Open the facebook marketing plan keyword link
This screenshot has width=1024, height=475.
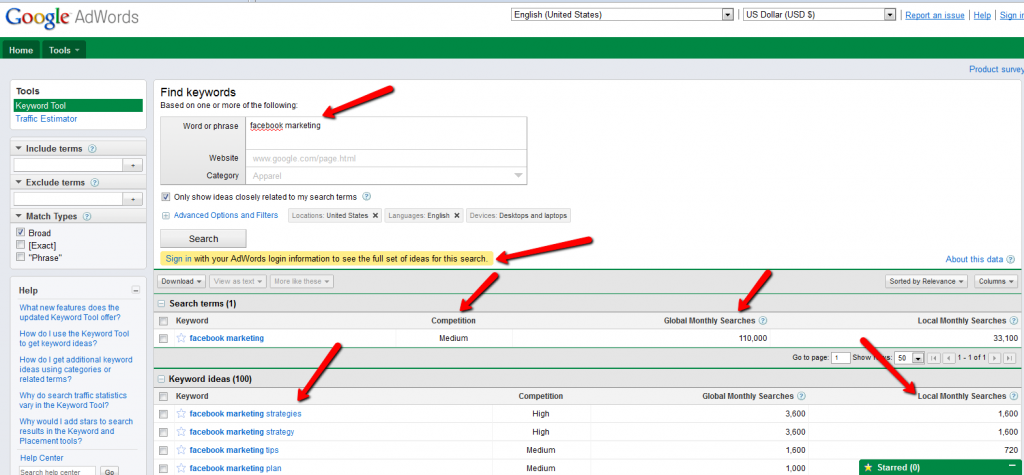236,468
